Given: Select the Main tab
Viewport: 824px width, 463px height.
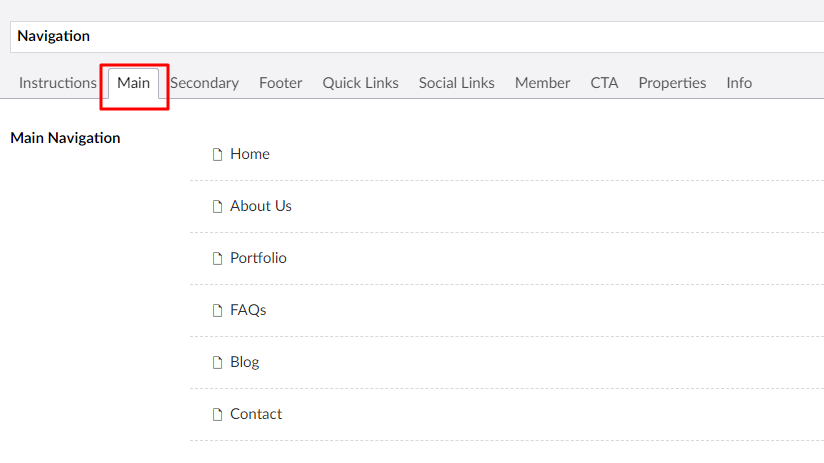Looking at the screenshot, I should click(133, 83).
